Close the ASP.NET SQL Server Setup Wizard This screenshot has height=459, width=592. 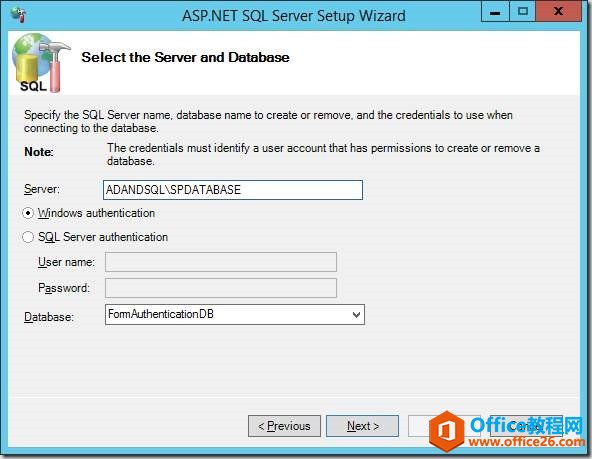(558, 12)
